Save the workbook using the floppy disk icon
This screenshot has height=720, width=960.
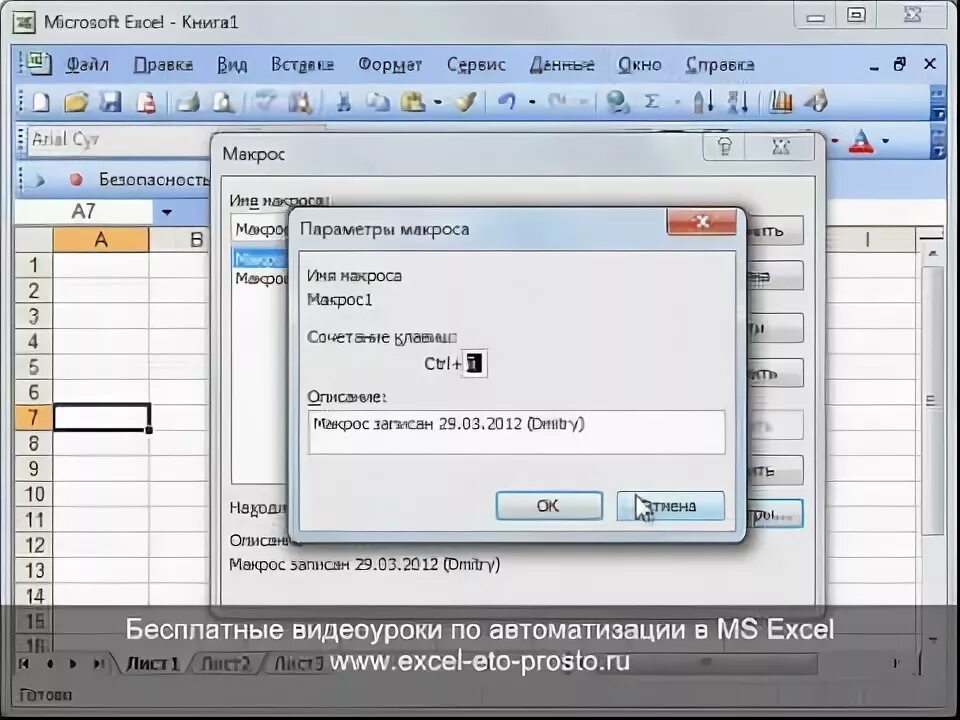(110, 101)
